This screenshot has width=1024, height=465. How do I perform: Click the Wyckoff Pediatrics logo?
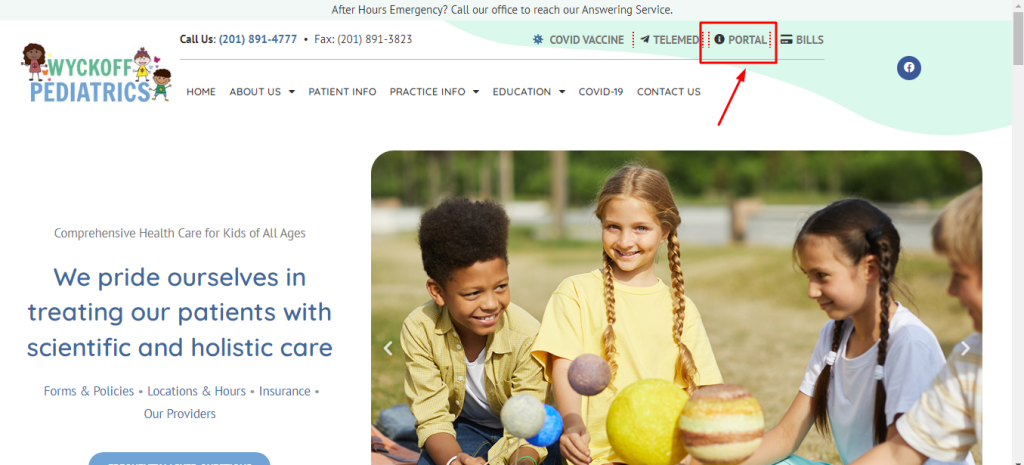97,72
